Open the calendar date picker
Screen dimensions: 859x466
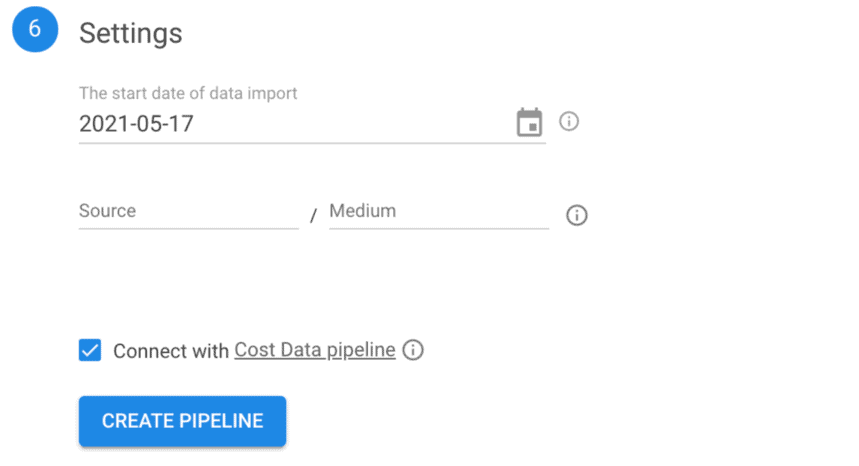[x=528, y=123]
